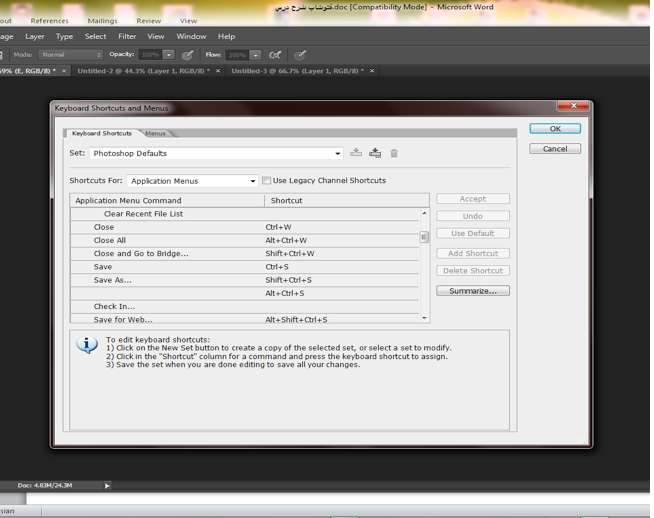Click the save shortcut set icon
Image resolution: width=654 pixels, height=518 pixels.
coord(356,153)
